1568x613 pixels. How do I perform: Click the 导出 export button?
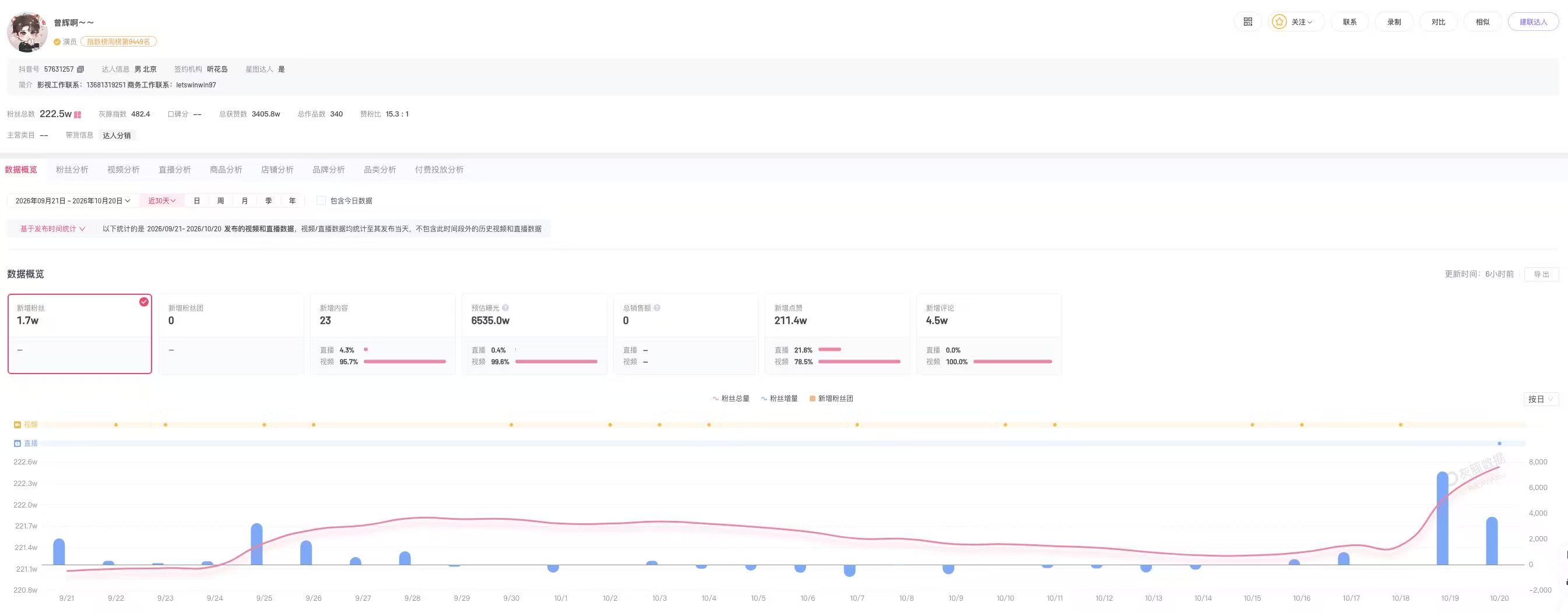[x=1541, y=274]
